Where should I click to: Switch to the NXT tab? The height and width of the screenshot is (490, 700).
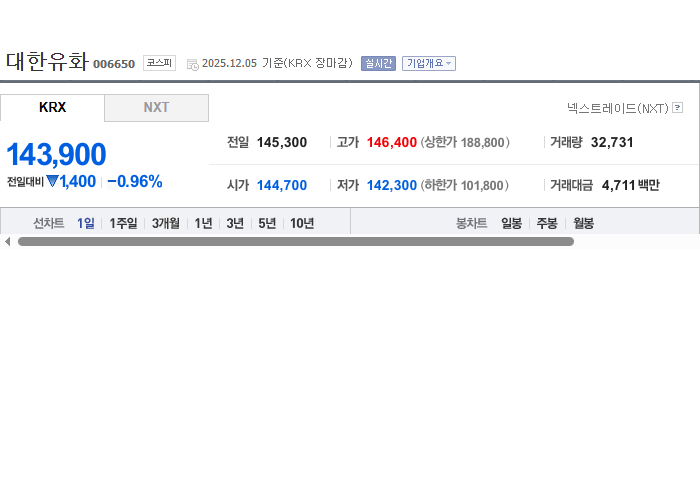156,108
